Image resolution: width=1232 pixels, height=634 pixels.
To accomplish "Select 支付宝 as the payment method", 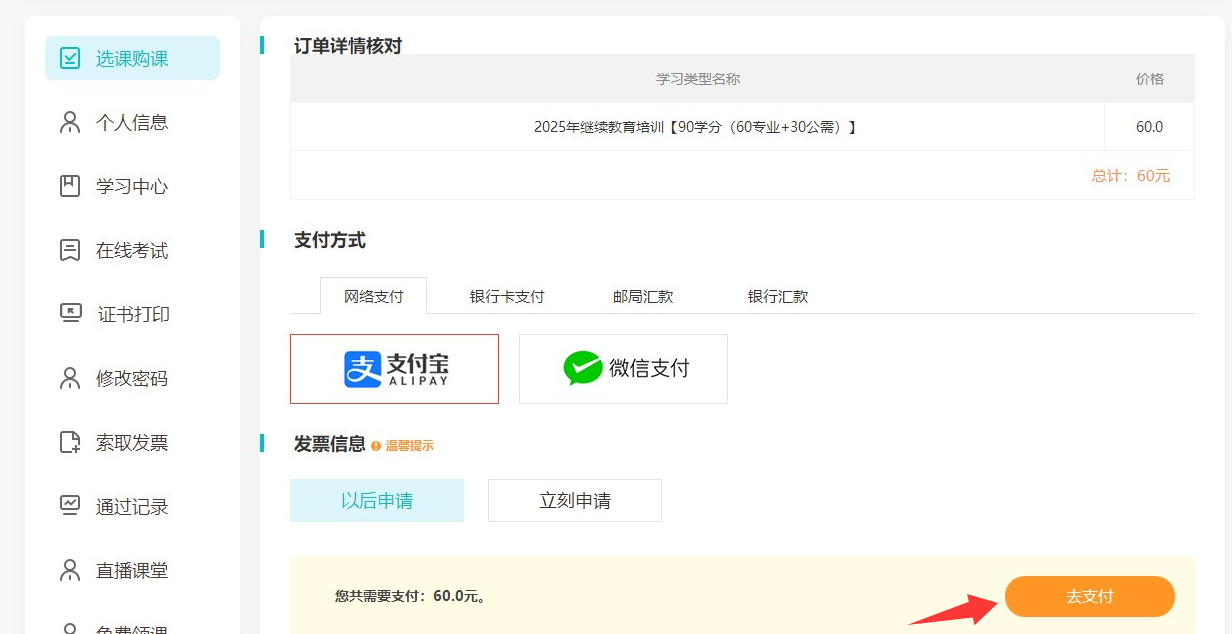I will (394, 368).
